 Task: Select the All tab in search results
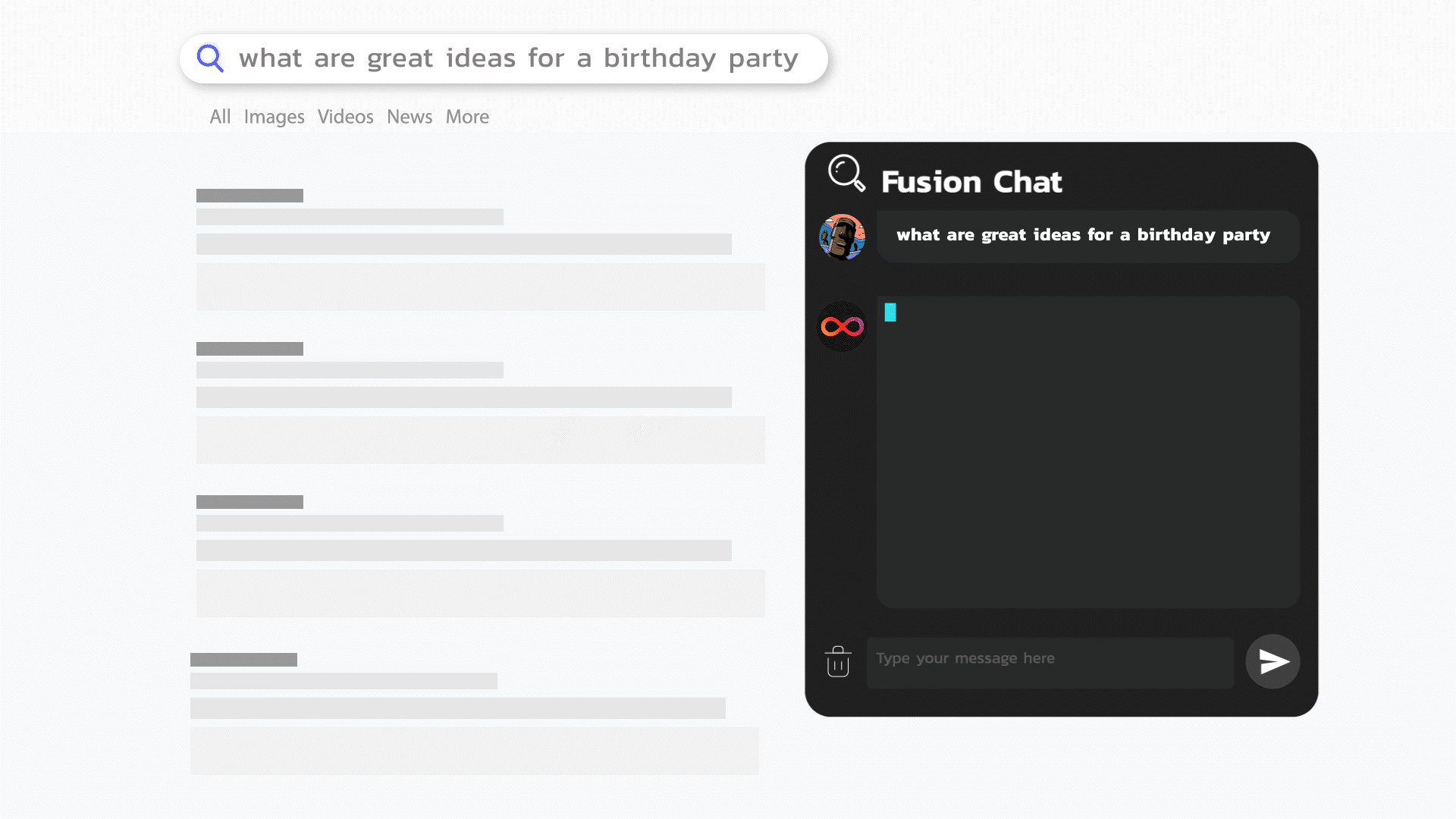220,117
